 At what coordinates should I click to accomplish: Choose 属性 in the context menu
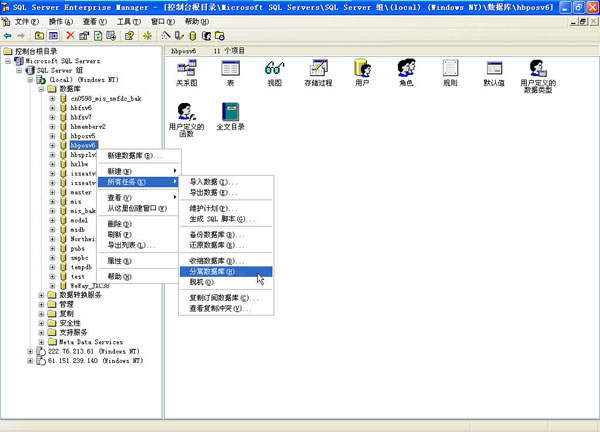[x=139, y=261]
